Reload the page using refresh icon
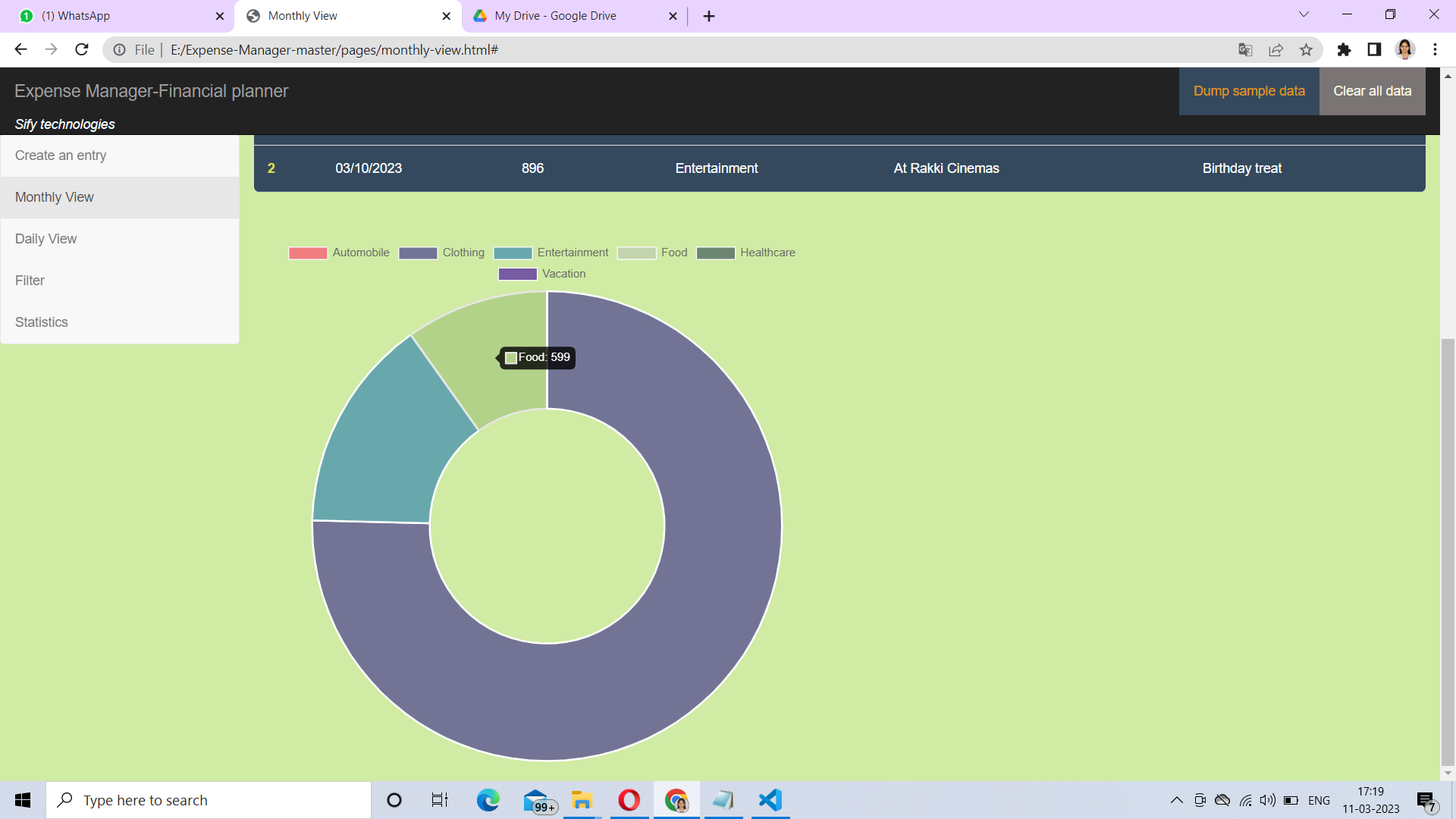The height and width of the screenshot is (819, 1456). coord(81,49)
